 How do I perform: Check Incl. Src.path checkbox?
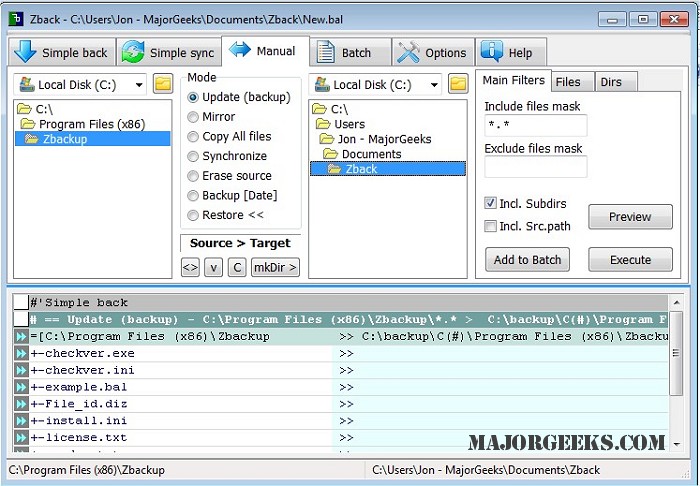coord(490,226)
